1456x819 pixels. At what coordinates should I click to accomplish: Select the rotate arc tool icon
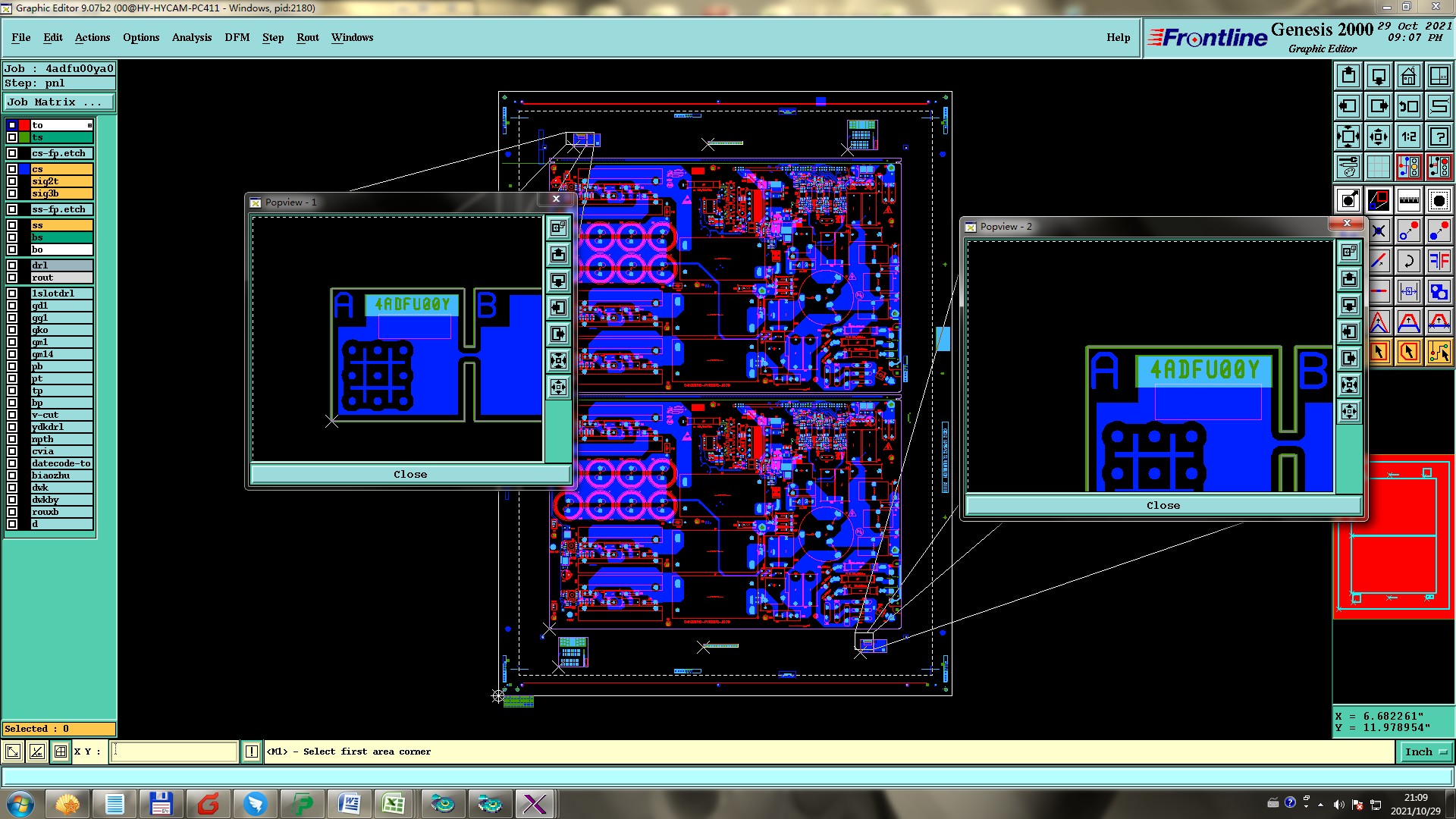pos(1408,262)
